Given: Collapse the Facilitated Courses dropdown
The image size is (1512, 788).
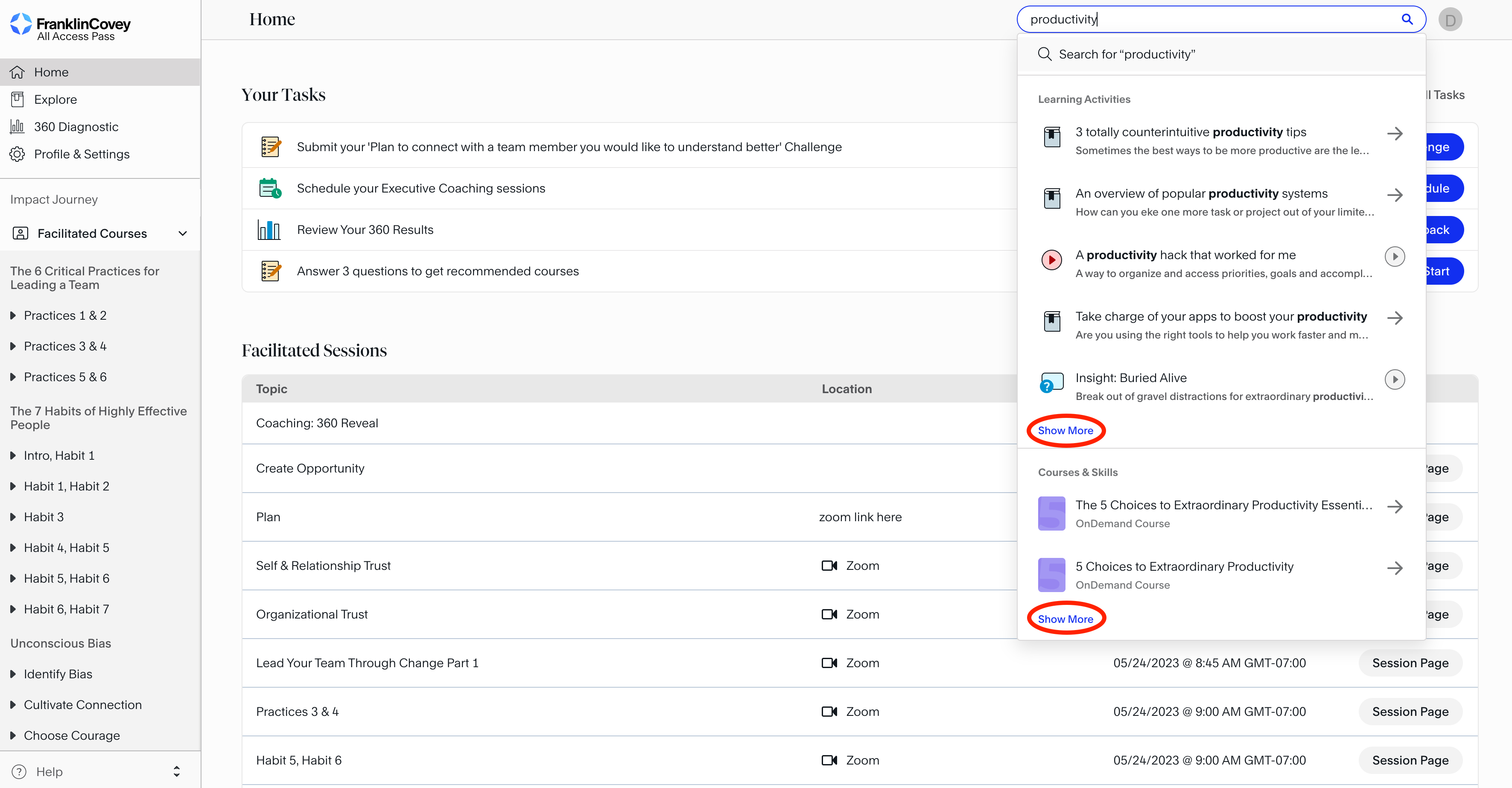Looking at the screenshot, I should [x=183, y=233].
